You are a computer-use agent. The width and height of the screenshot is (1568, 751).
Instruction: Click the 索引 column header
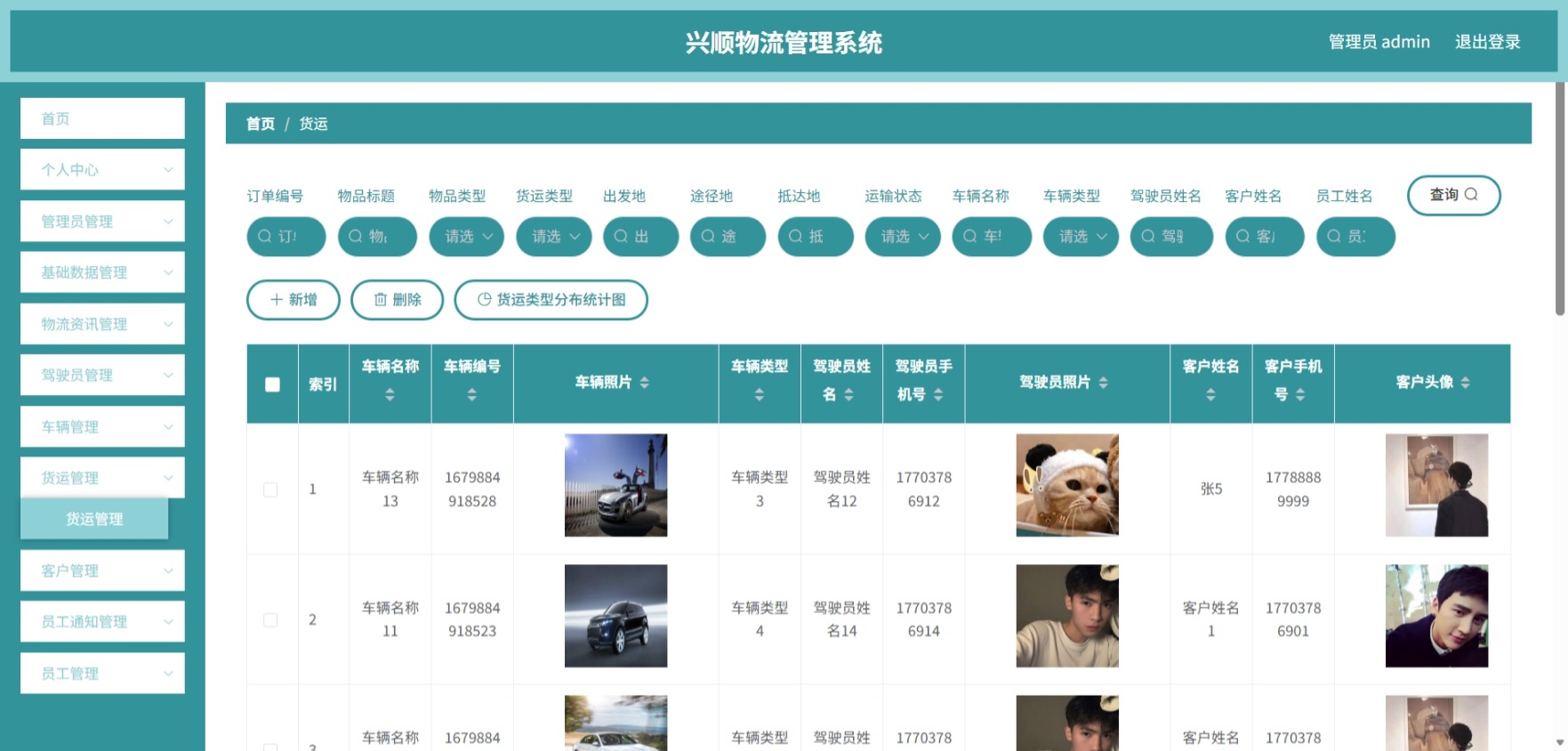(323, 384)
